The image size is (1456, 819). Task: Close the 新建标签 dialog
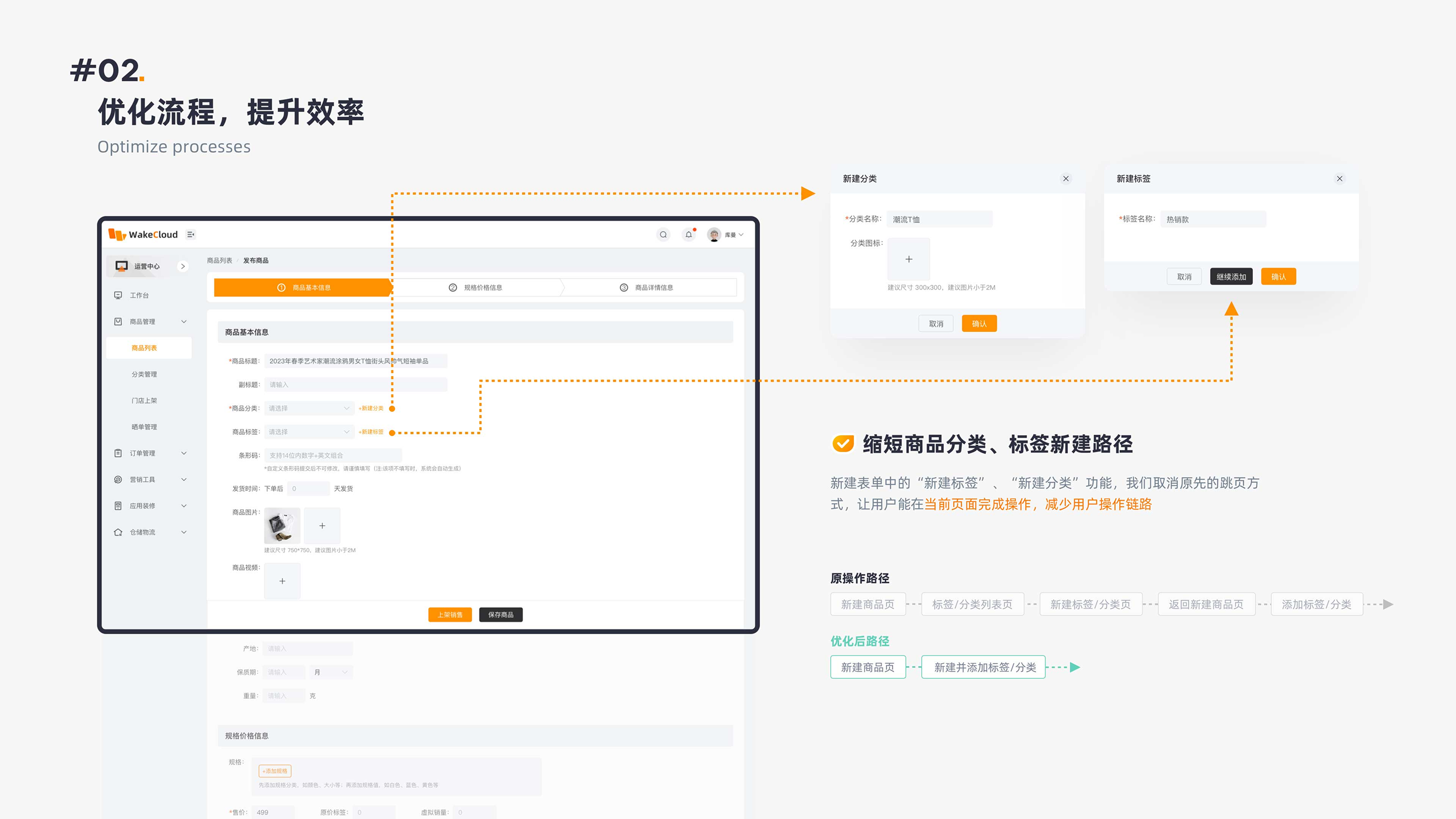click(1339, 178)
